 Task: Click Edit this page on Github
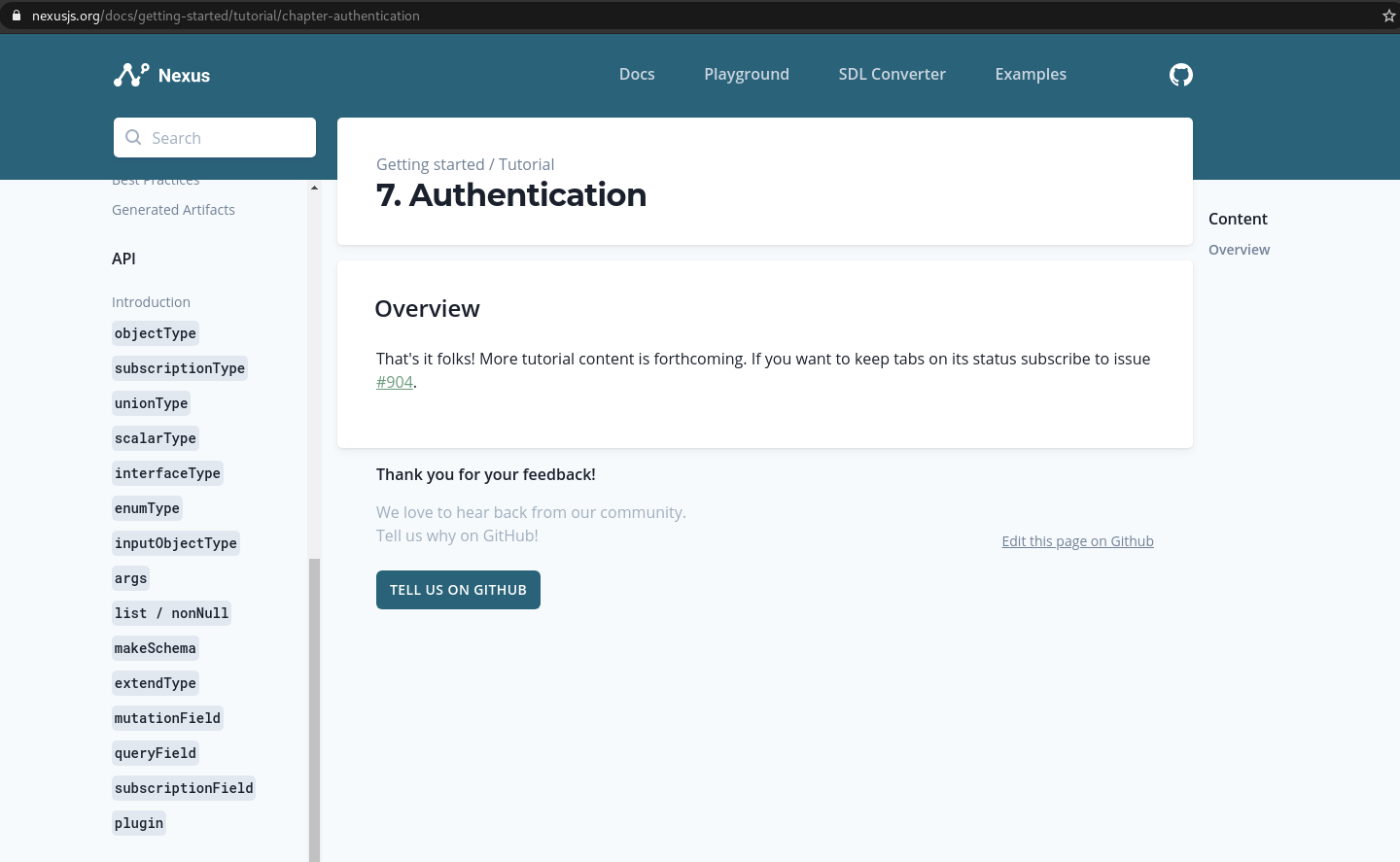coord(1077,541)
